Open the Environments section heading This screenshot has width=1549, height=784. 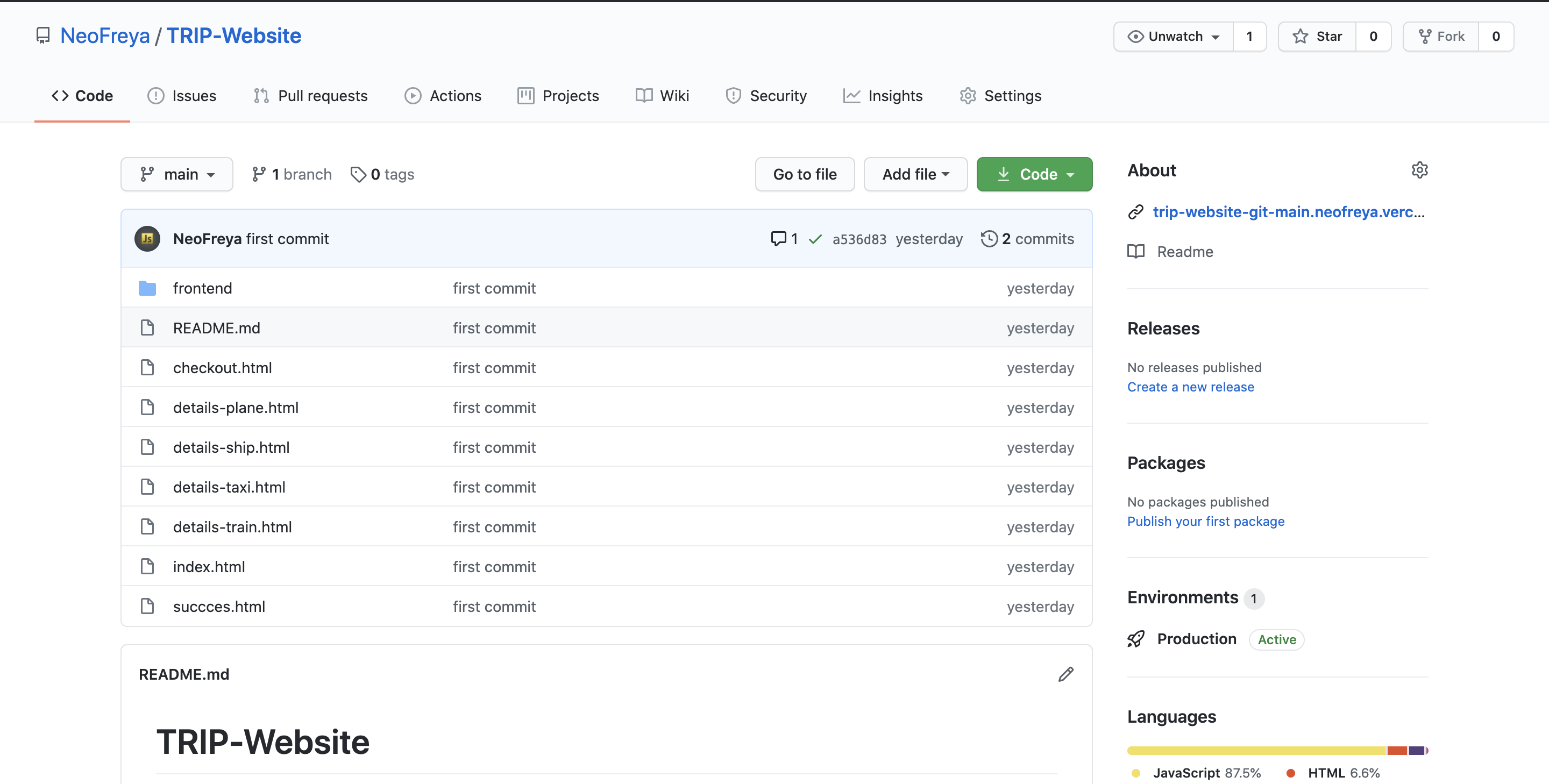[x=1183, y=597]
